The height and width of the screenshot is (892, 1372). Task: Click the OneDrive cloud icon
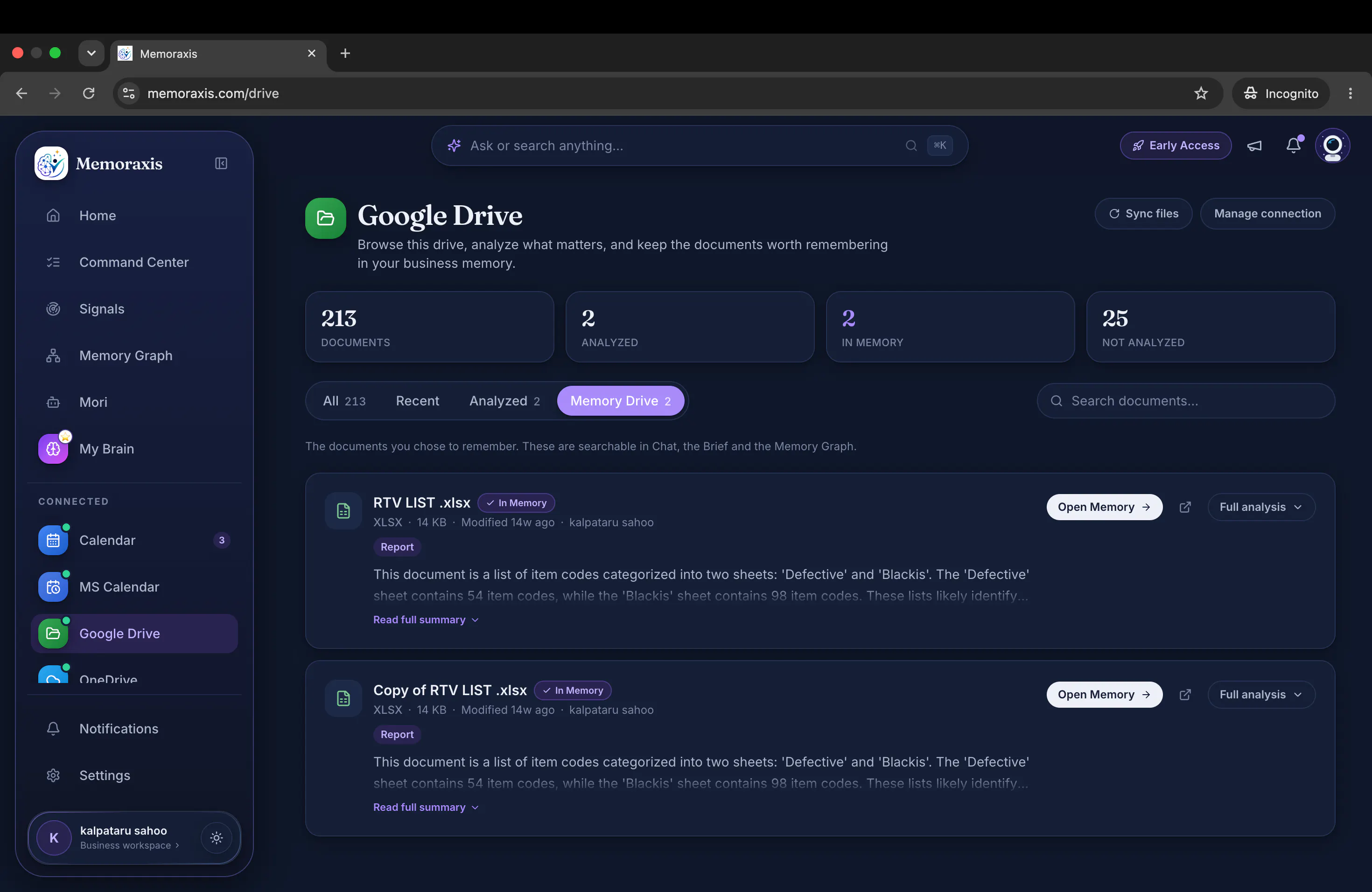[53, 676]
